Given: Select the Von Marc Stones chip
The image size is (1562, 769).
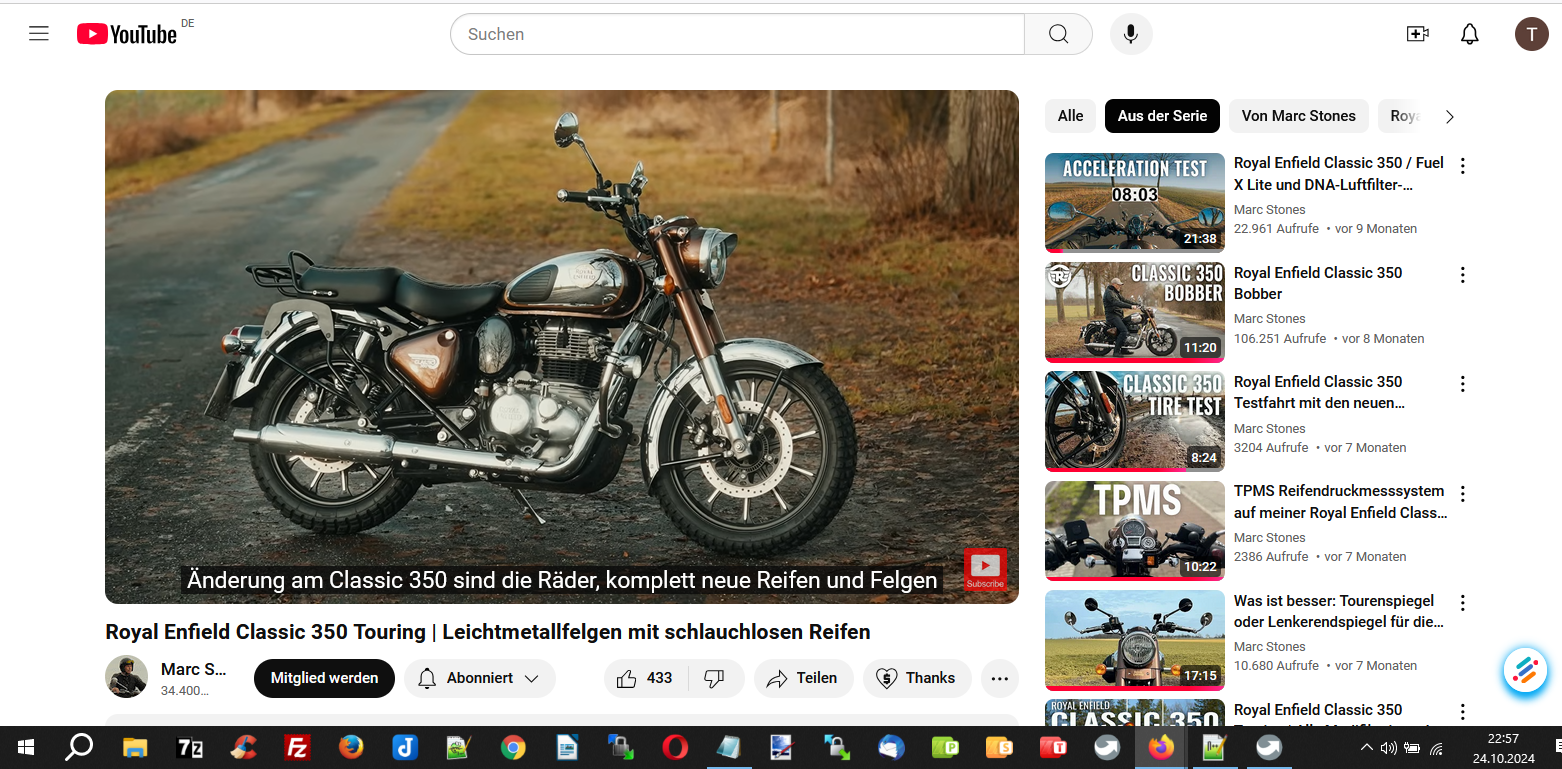Looking at the screenshot, I should tap(1298, 116).
